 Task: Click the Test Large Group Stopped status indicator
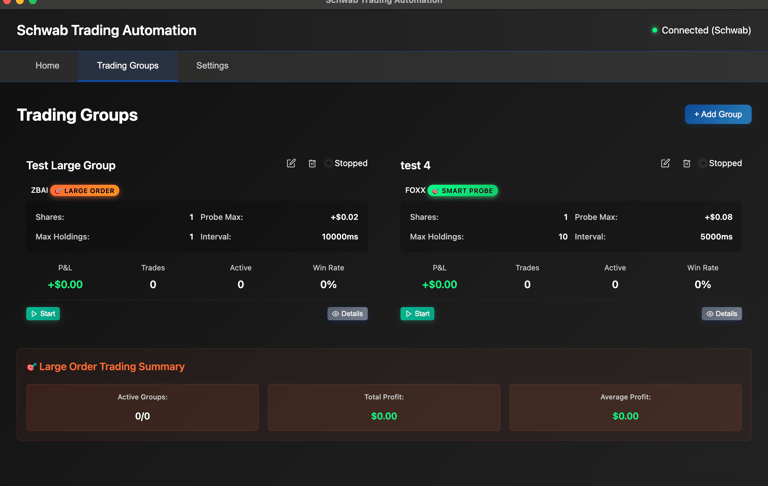pos(347,163)
